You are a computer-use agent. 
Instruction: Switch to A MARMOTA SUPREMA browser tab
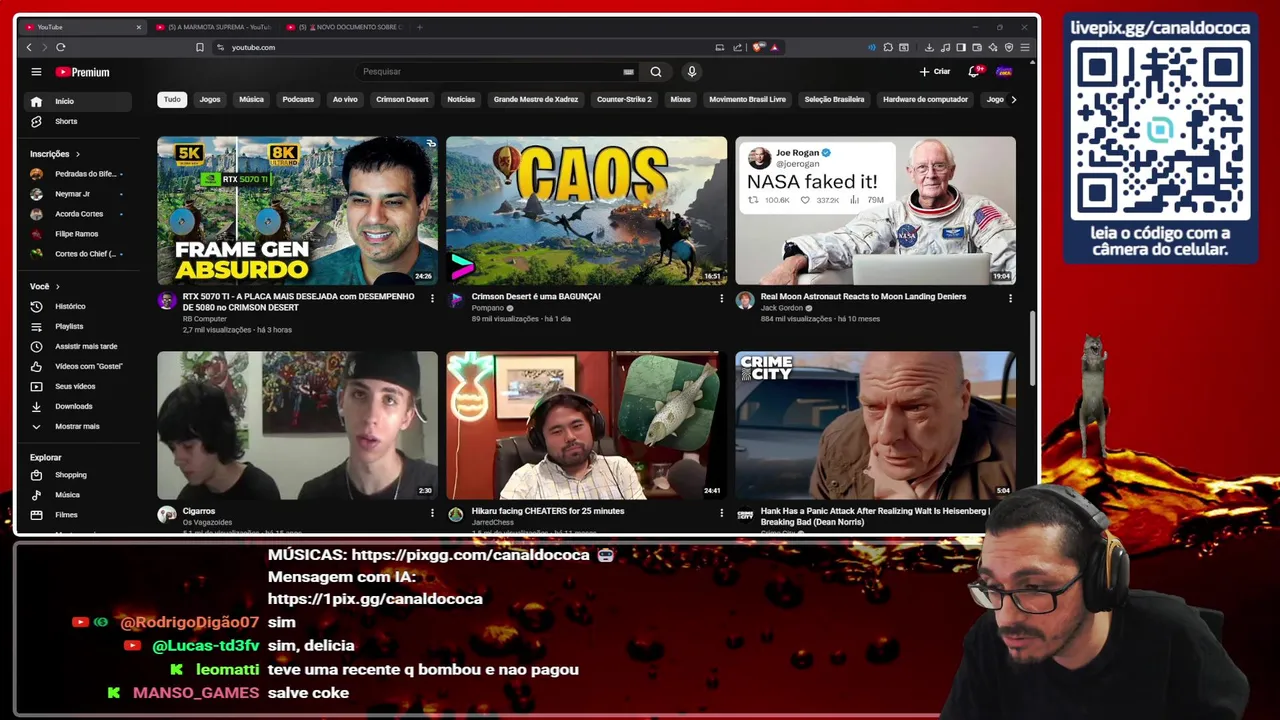pos(214,27)
